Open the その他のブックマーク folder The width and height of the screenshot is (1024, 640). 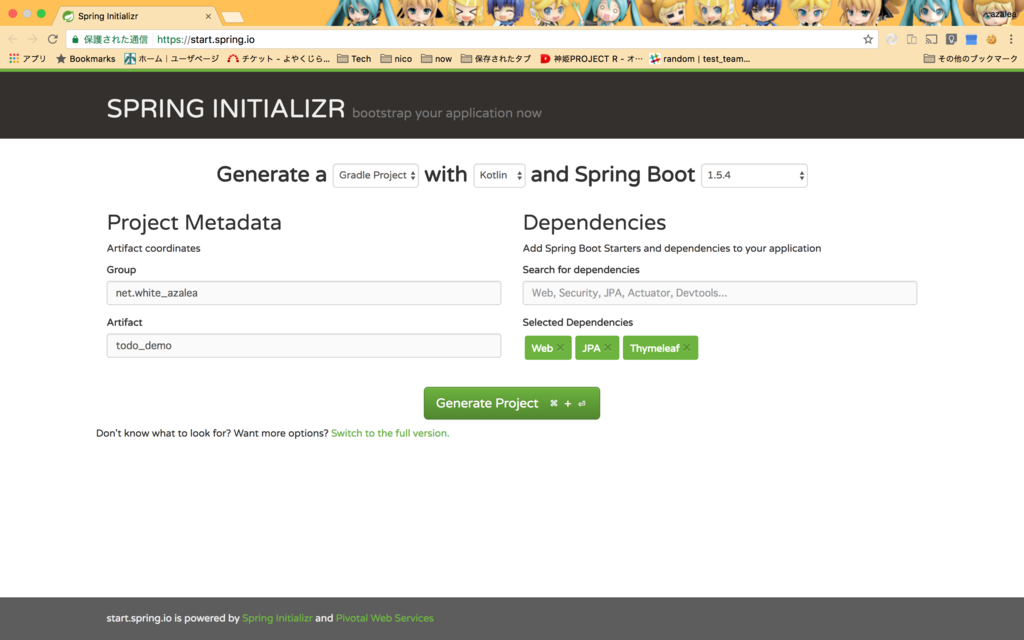(970, 59)
